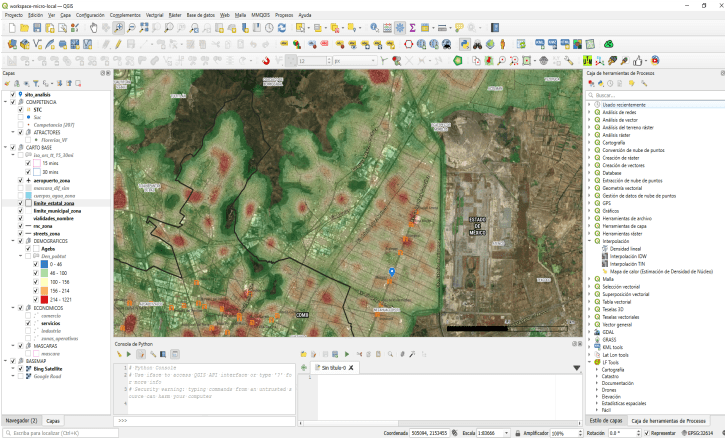Open the Ráster menu
725x438 pixels.
[175, 15]
